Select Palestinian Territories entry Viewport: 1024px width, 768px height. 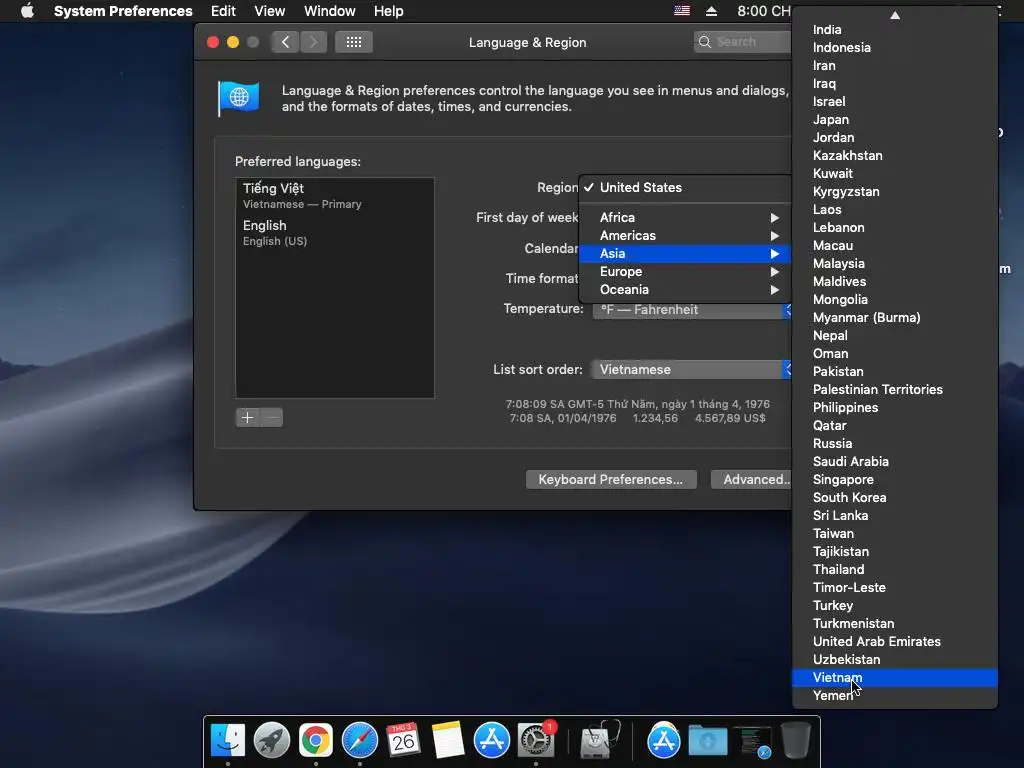pyautogui.click(x=895, y=389)
